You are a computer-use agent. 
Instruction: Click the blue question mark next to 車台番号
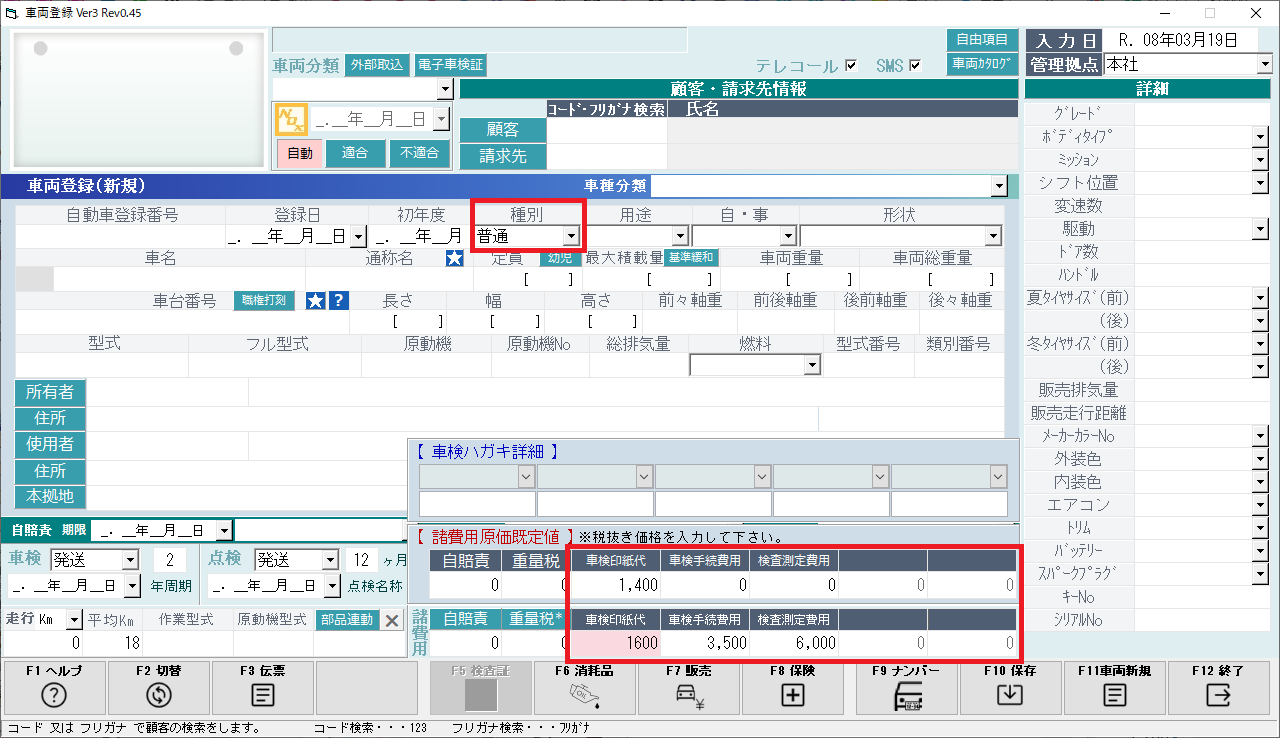coord(339,301)
